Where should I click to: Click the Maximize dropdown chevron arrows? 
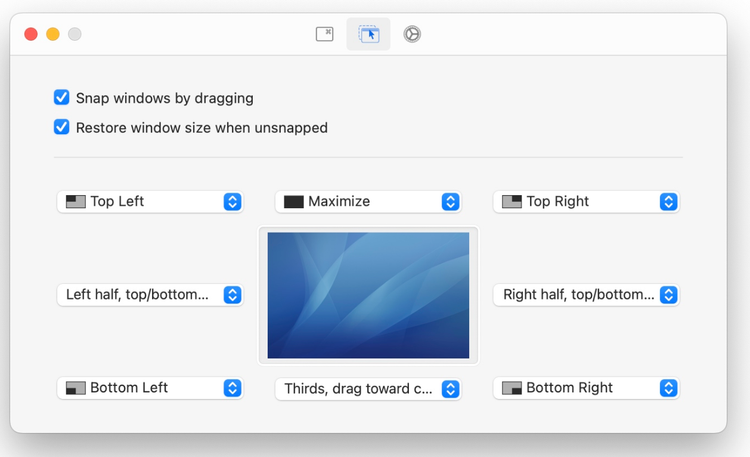click(x=450, y=201)
